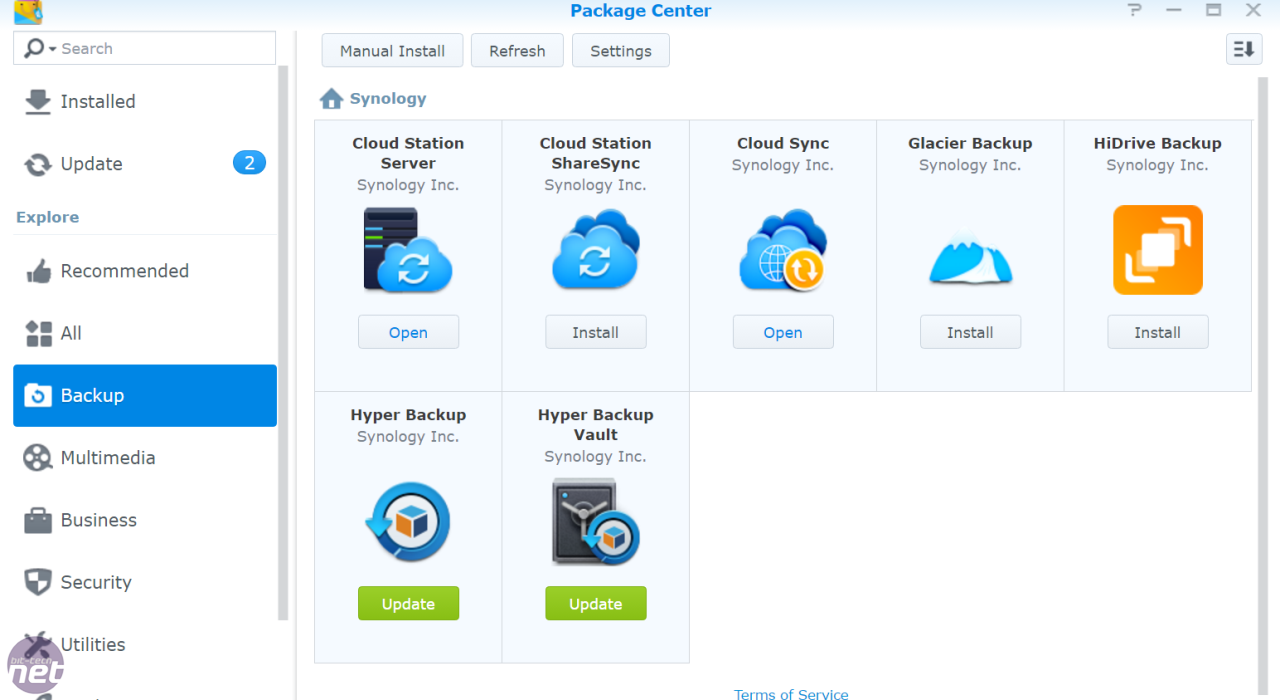The width and height of the screenshot is (1280, 700).
Task: Click the Synology breadcrumb link
Action: click(x=388, y=99)
